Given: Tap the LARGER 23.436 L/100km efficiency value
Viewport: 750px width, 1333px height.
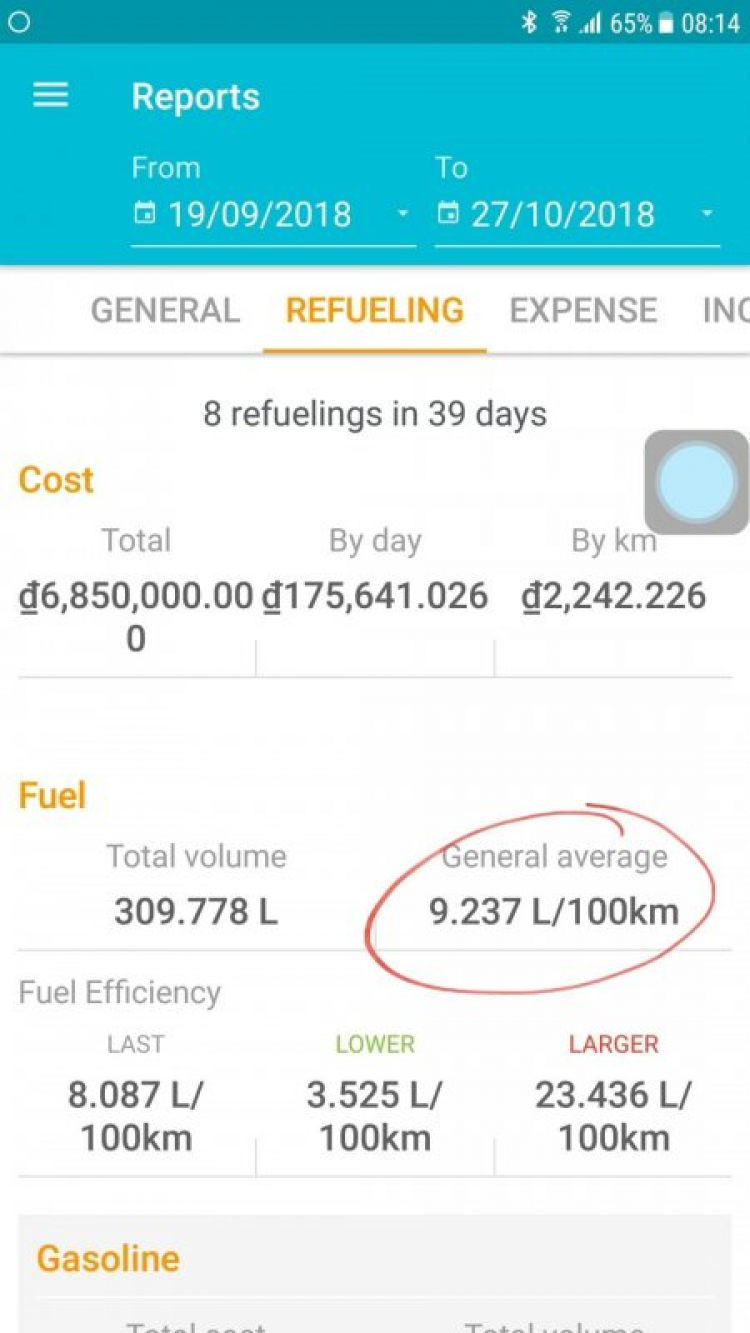Looking at the screenshot, I should point(613,1116).
